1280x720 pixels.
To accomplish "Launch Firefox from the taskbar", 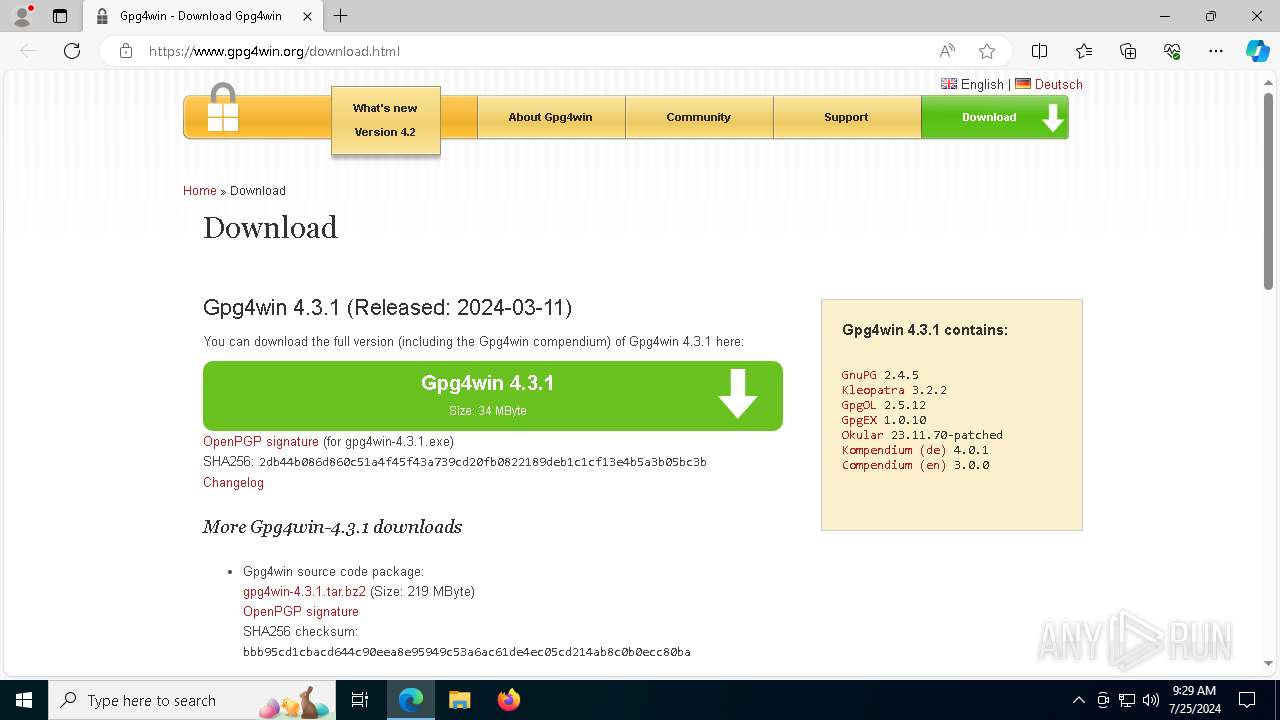I will tap(508, 700).
